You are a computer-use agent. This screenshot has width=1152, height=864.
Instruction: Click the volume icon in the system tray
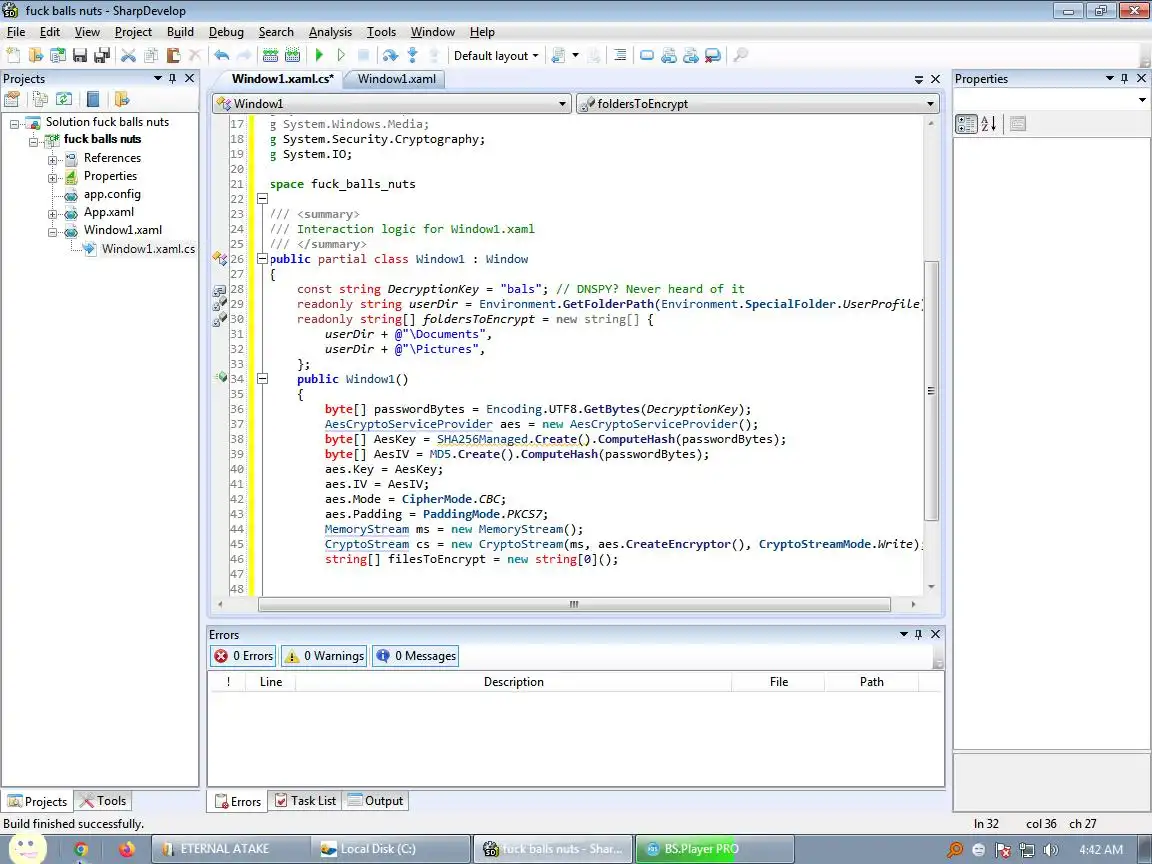[1051, 850]
